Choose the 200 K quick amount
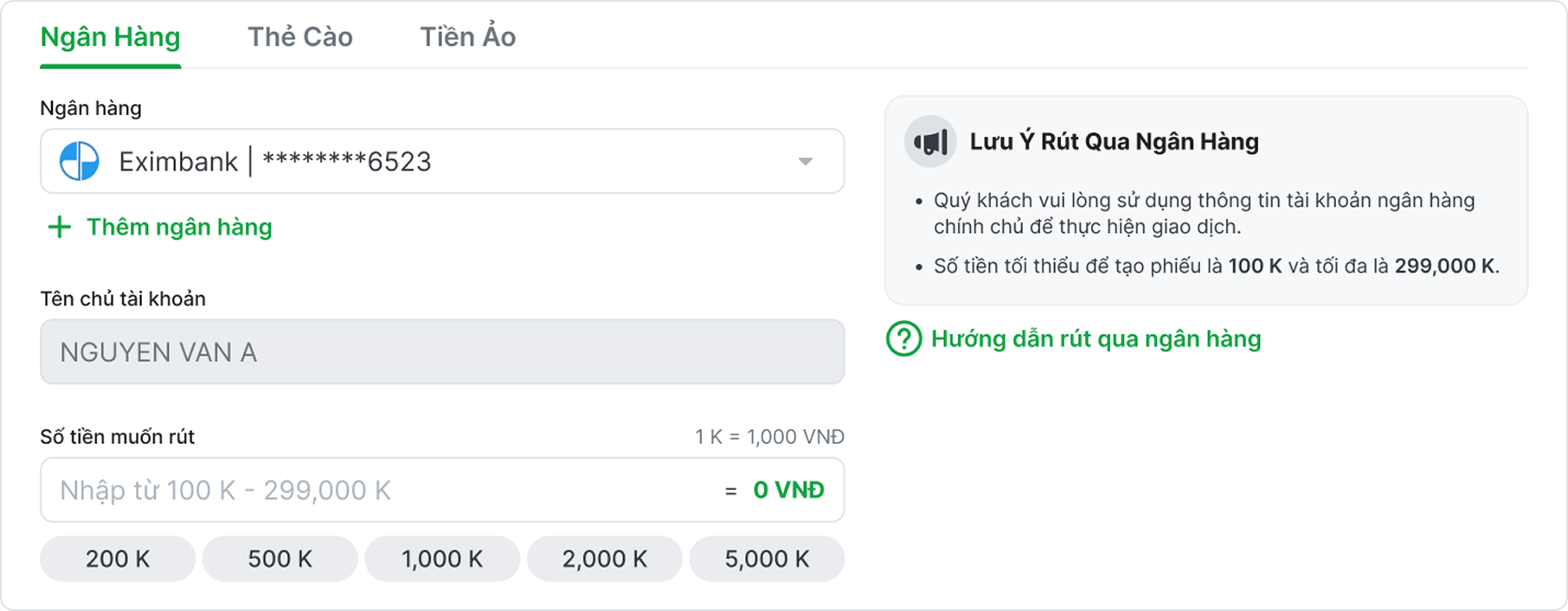Screen dimensions: 1568x611 [118, 559]
